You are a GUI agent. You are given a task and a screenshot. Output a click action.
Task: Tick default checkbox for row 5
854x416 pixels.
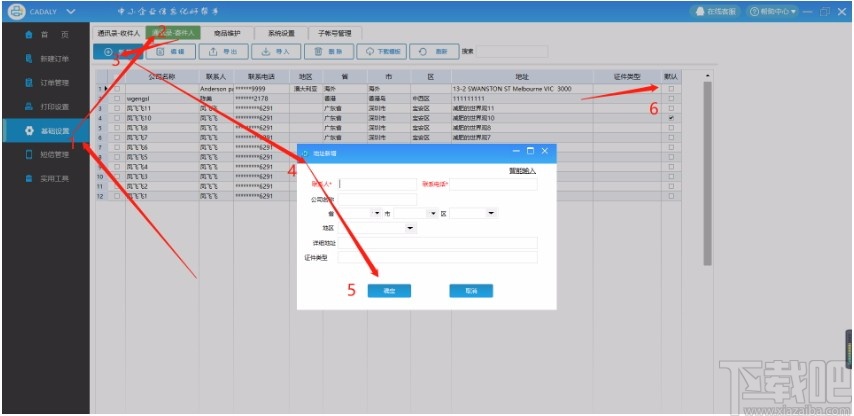click(x=671, y=128)
